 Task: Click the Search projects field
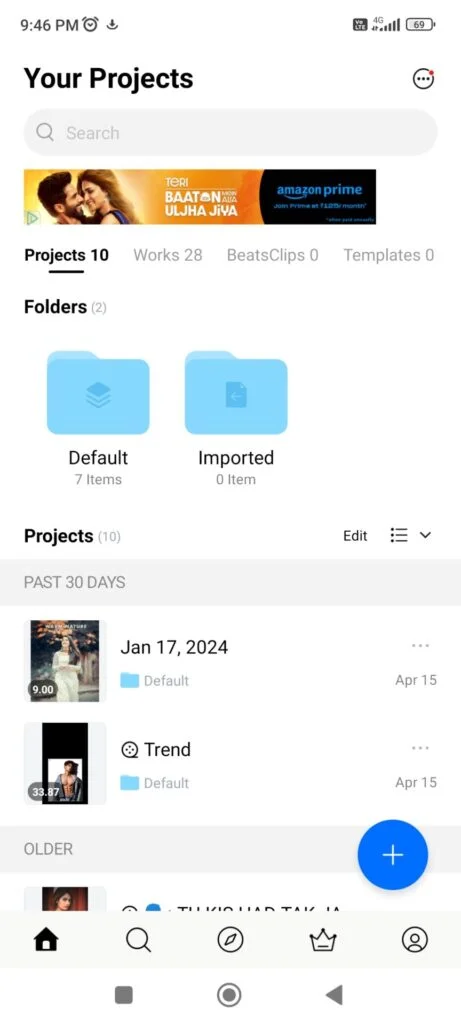tap(230, 133)
